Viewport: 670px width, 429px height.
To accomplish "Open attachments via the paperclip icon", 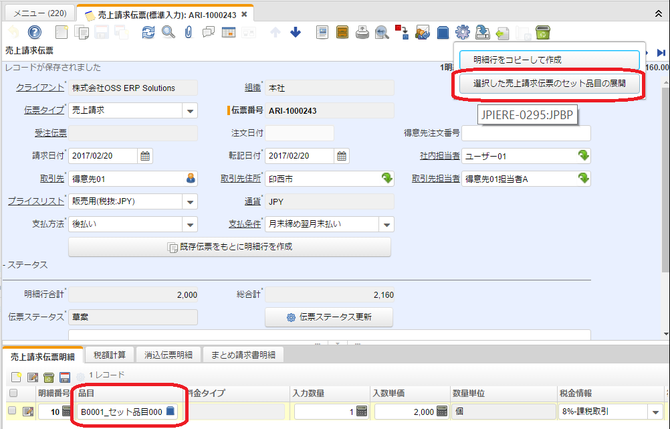I will click(x=188, y=32).
